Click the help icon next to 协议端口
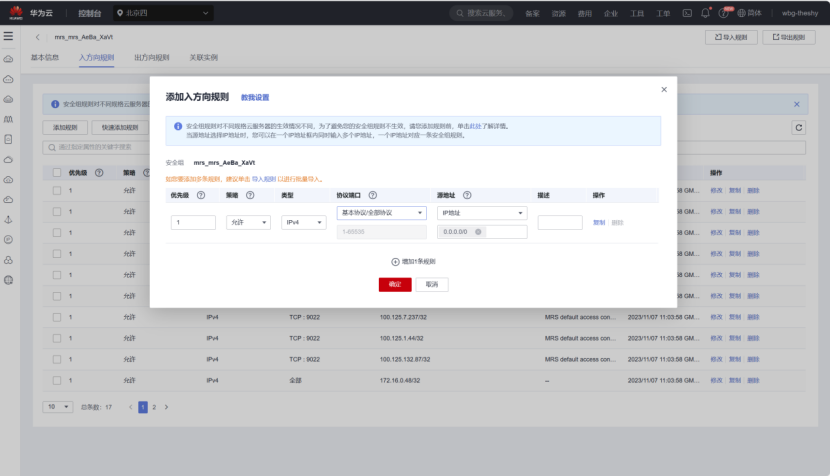 point(373,195)
